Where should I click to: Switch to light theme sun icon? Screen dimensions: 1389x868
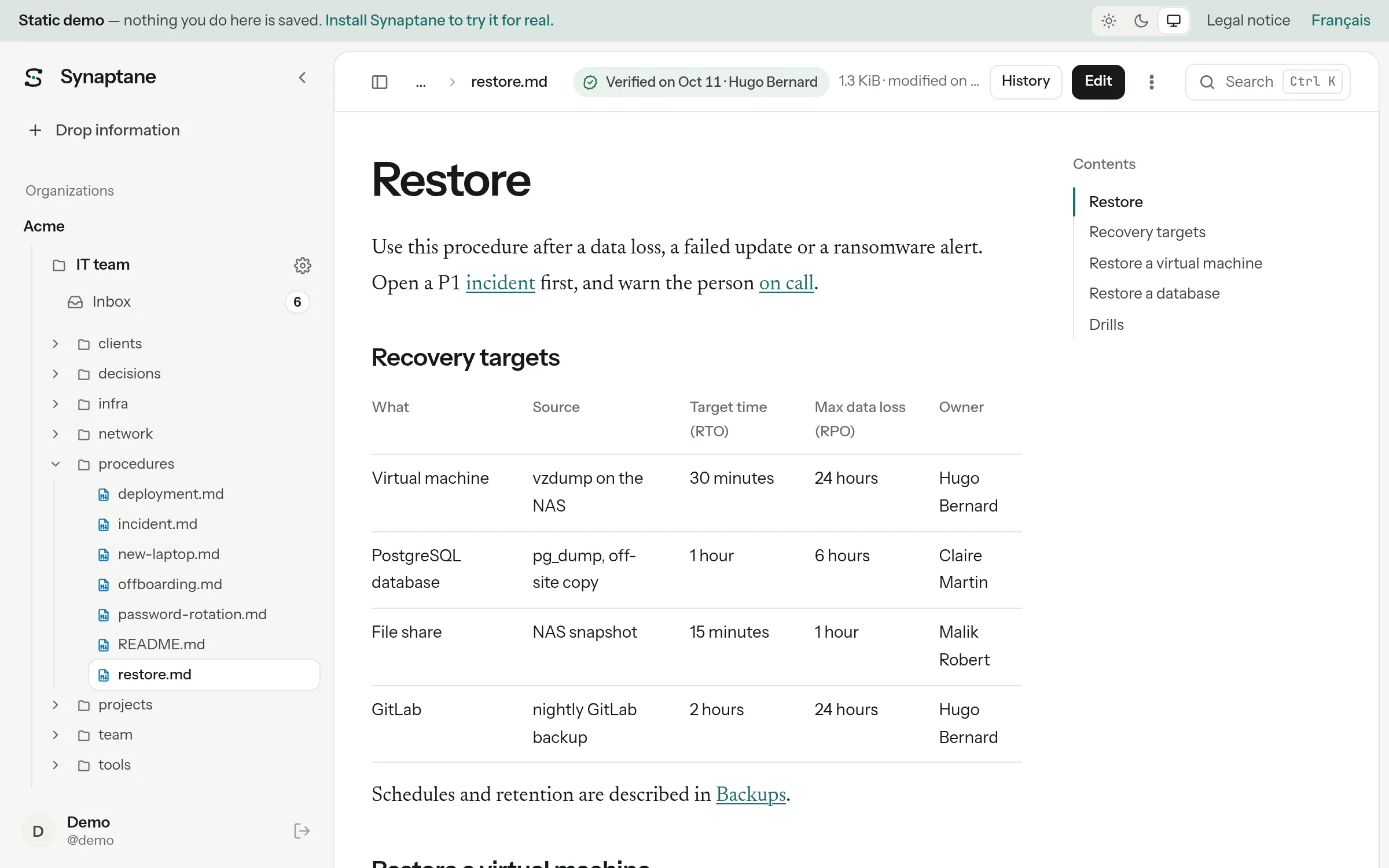pyautogui.click(x=1109, y=21)
